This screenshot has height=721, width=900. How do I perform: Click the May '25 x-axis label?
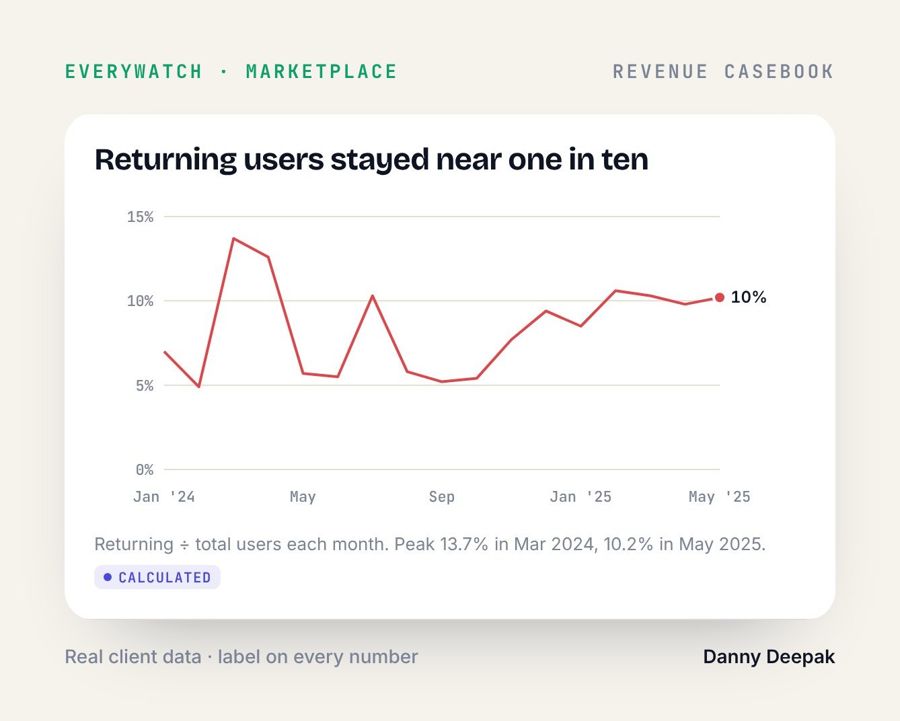[x=719, y=497]
